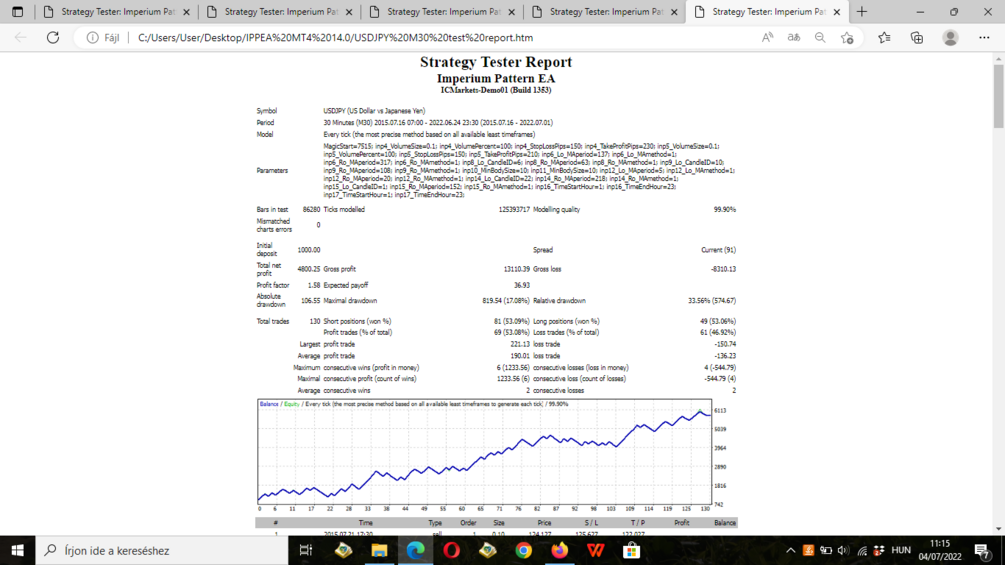Switch to Microsoft Edge taskbar icon
The image size is (1005, 565).
coord(415,550)
